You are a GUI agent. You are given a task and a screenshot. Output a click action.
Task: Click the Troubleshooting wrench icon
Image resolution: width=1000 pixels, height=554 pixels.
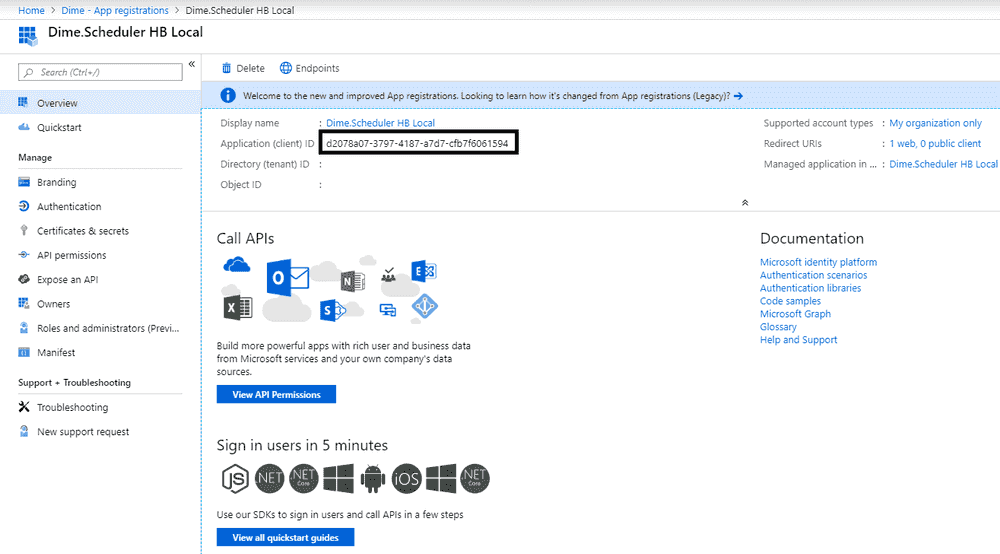24,407
